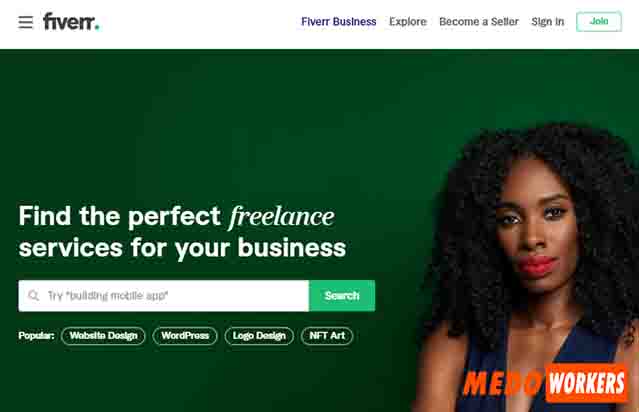639x412 pixels.
Task: Open the Sign in page
Action: tap(548, 22)
